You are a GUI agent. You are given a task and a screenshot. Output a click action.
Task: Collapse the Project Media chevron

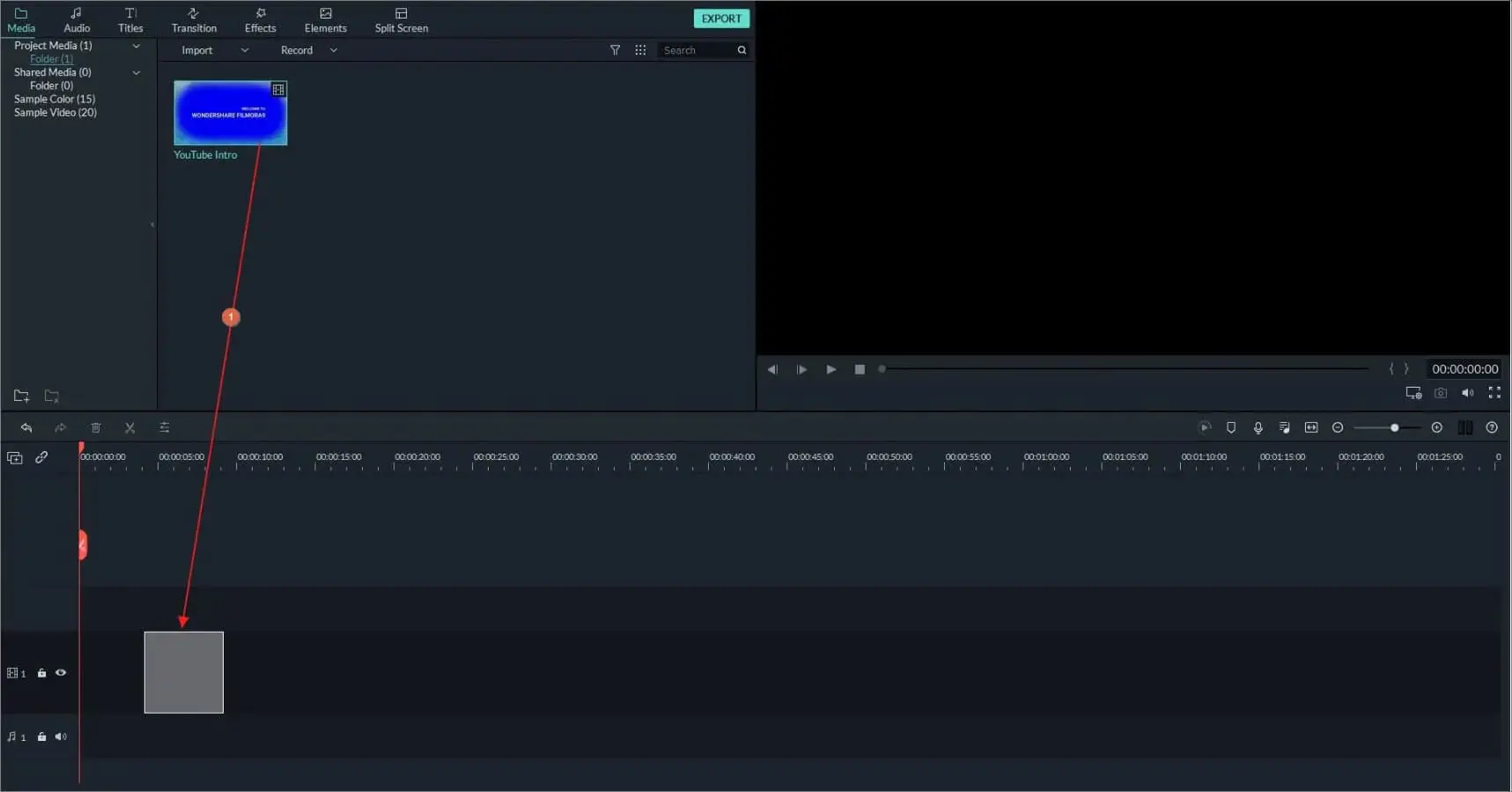pos(136,46)
